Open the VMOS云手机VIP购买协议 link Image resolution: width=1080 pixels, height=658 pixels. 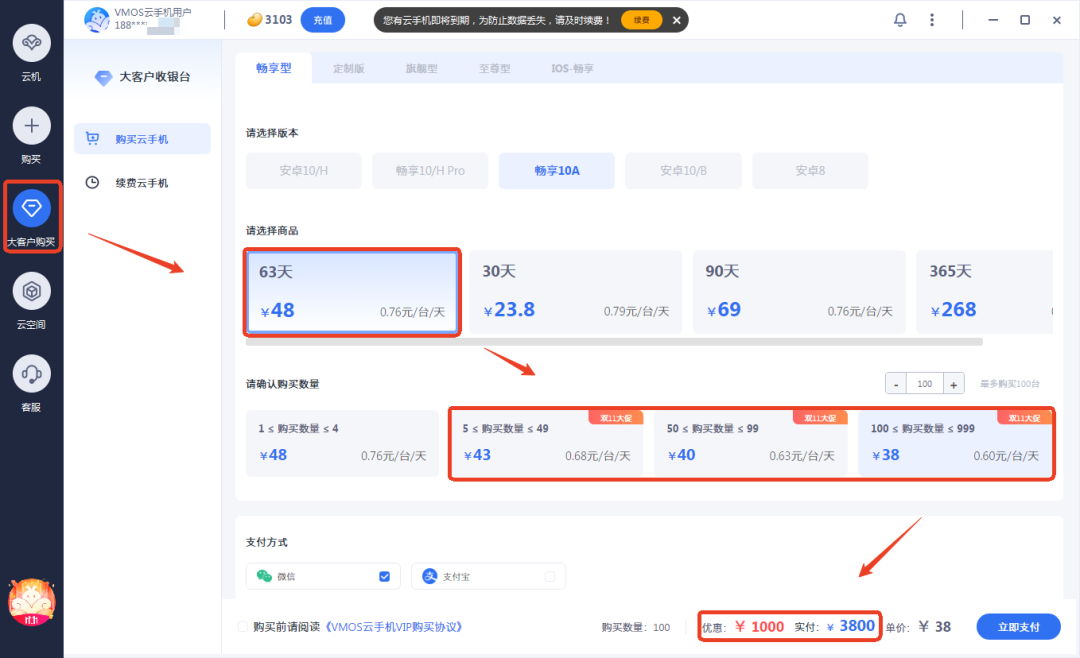393,627
